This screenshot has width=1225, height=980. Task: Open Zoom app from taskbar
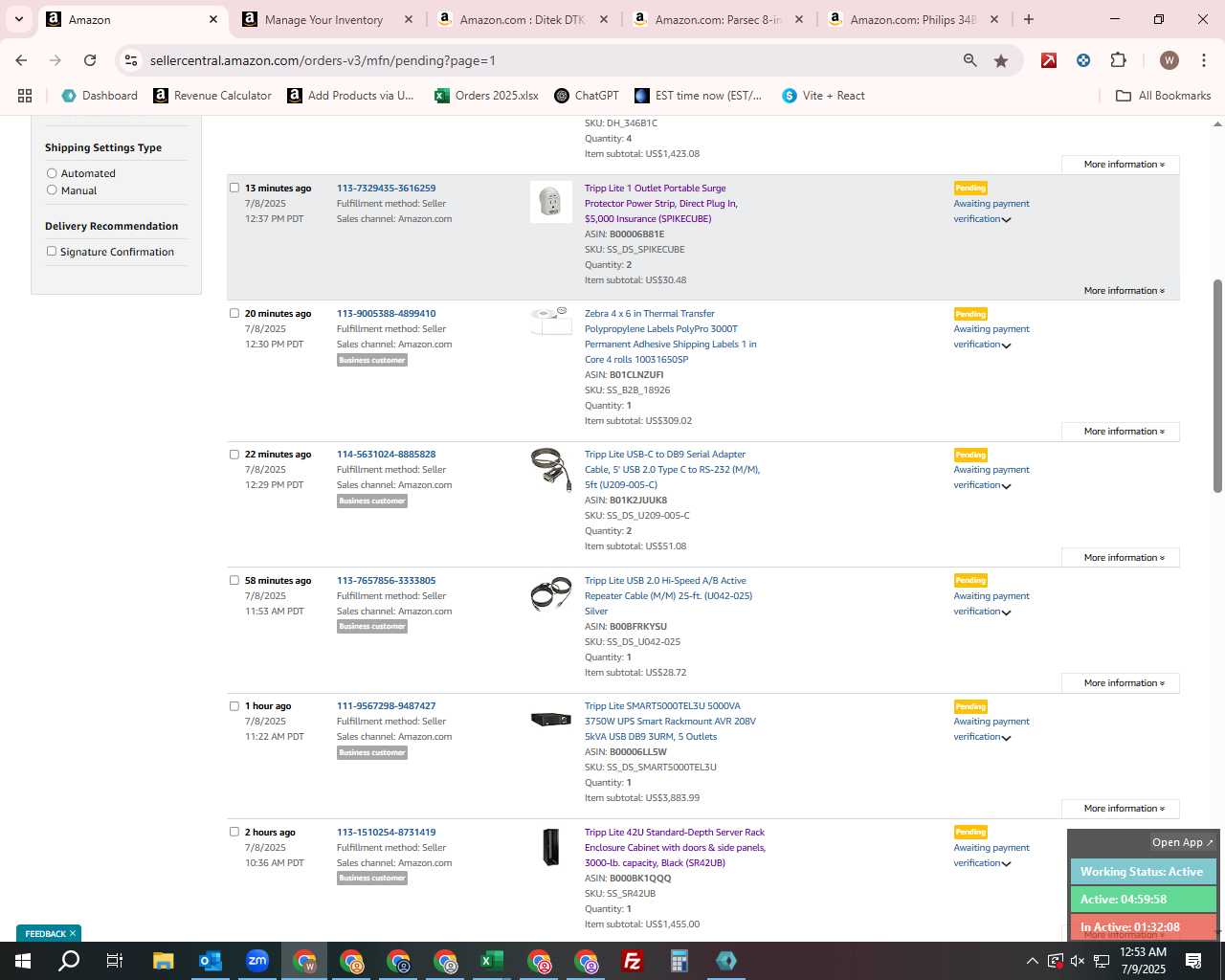[x=256, y=961]
